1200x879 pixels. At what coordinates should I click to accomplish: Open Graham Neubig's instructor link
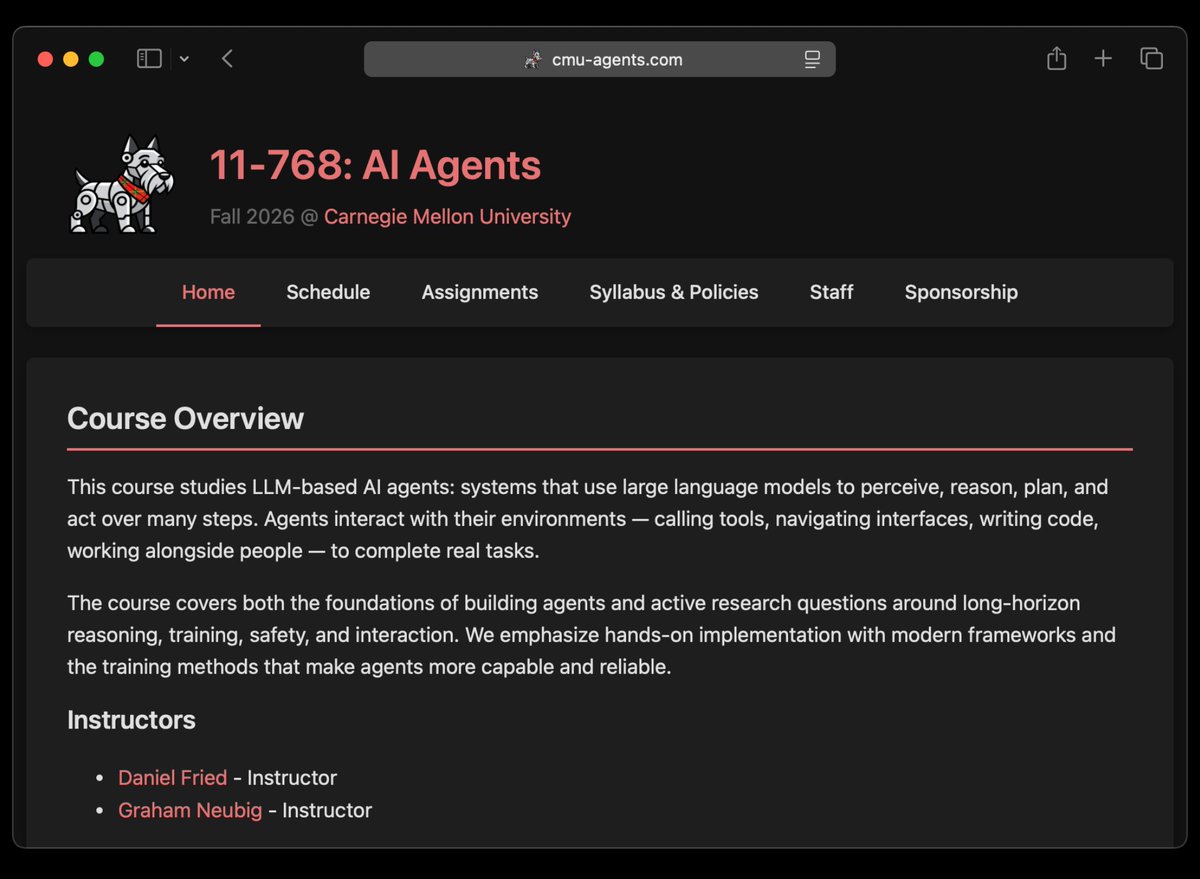point(190,810)
